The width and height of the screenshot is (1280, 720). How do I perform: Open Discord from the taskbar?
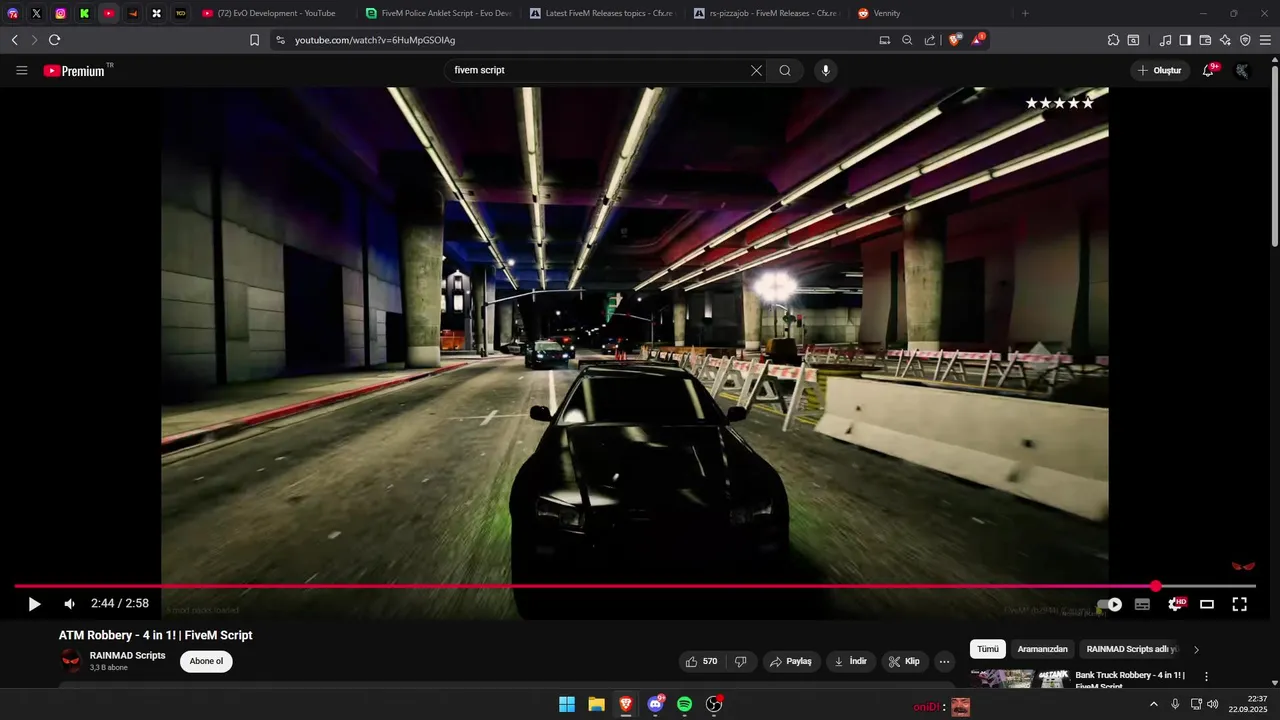[x=655, y=705]
